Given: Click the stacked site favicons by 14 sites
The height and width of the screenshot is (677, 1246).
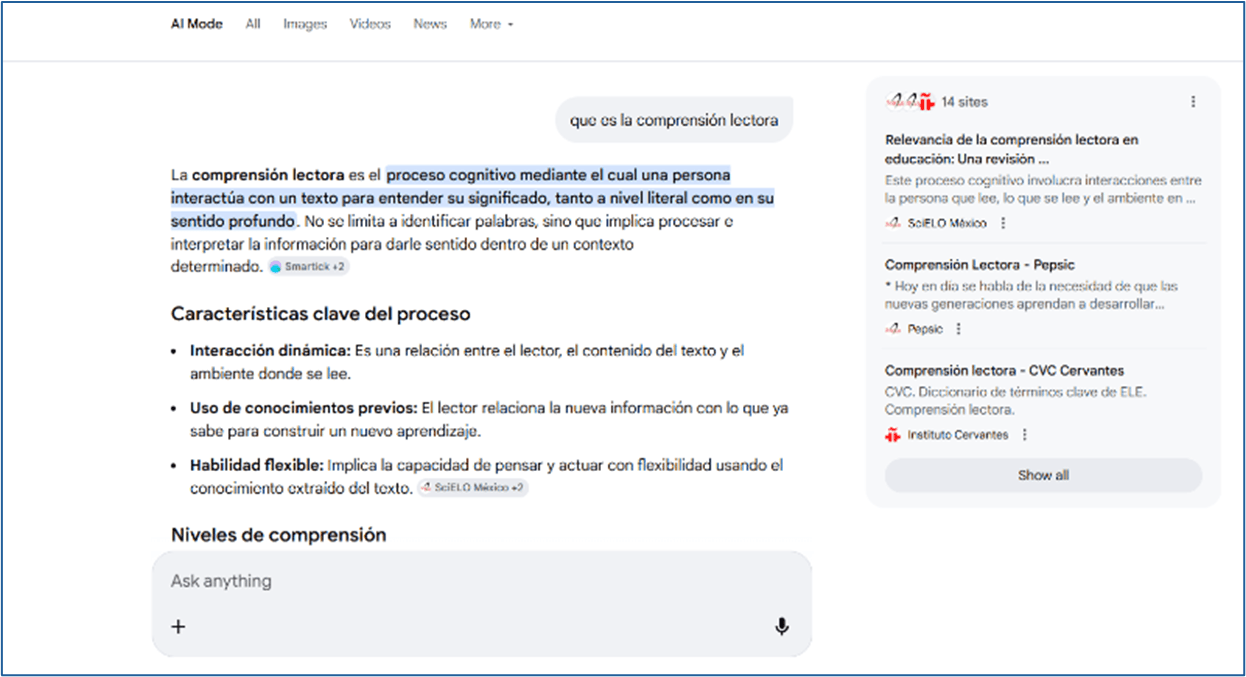Looking at the screenshot, I should pos(909,102).
